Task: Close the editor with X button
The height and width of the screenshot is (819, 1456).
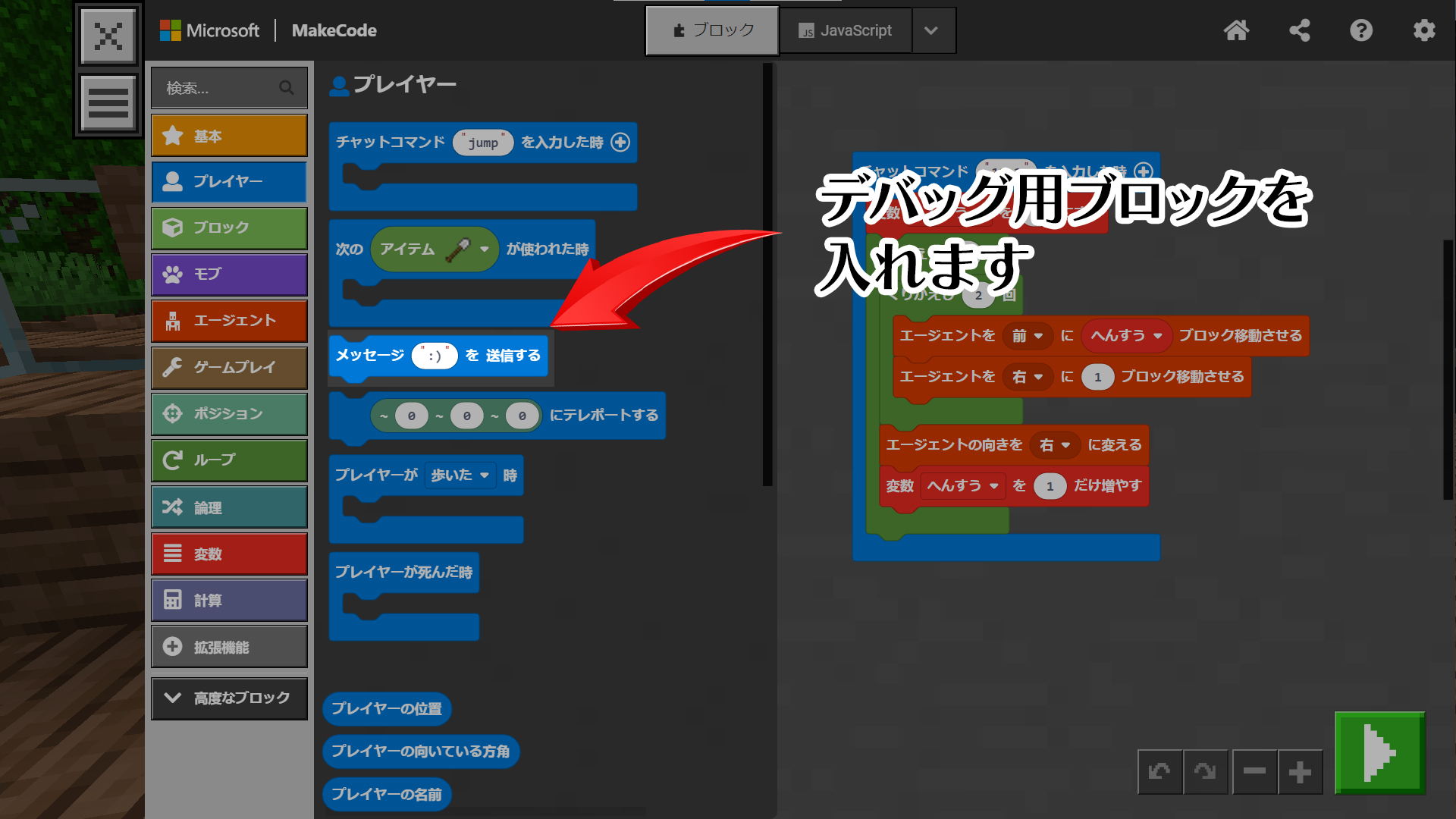Action: 108,36
